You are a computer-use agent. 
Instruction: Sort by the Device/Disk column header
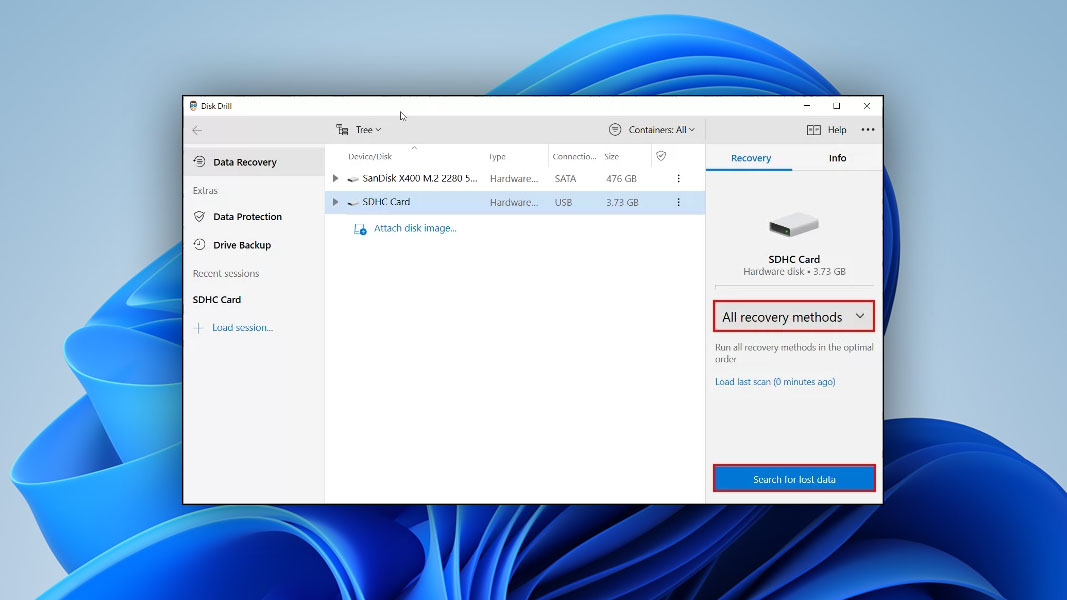[370, 156]
